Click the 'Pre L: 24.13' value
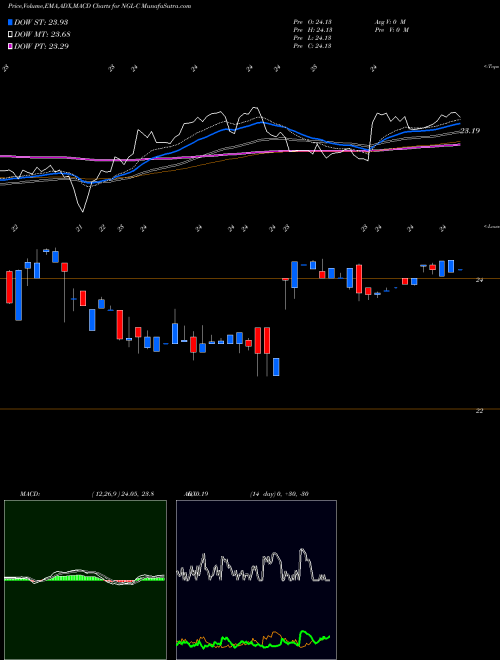 click(x=312, y=38)
